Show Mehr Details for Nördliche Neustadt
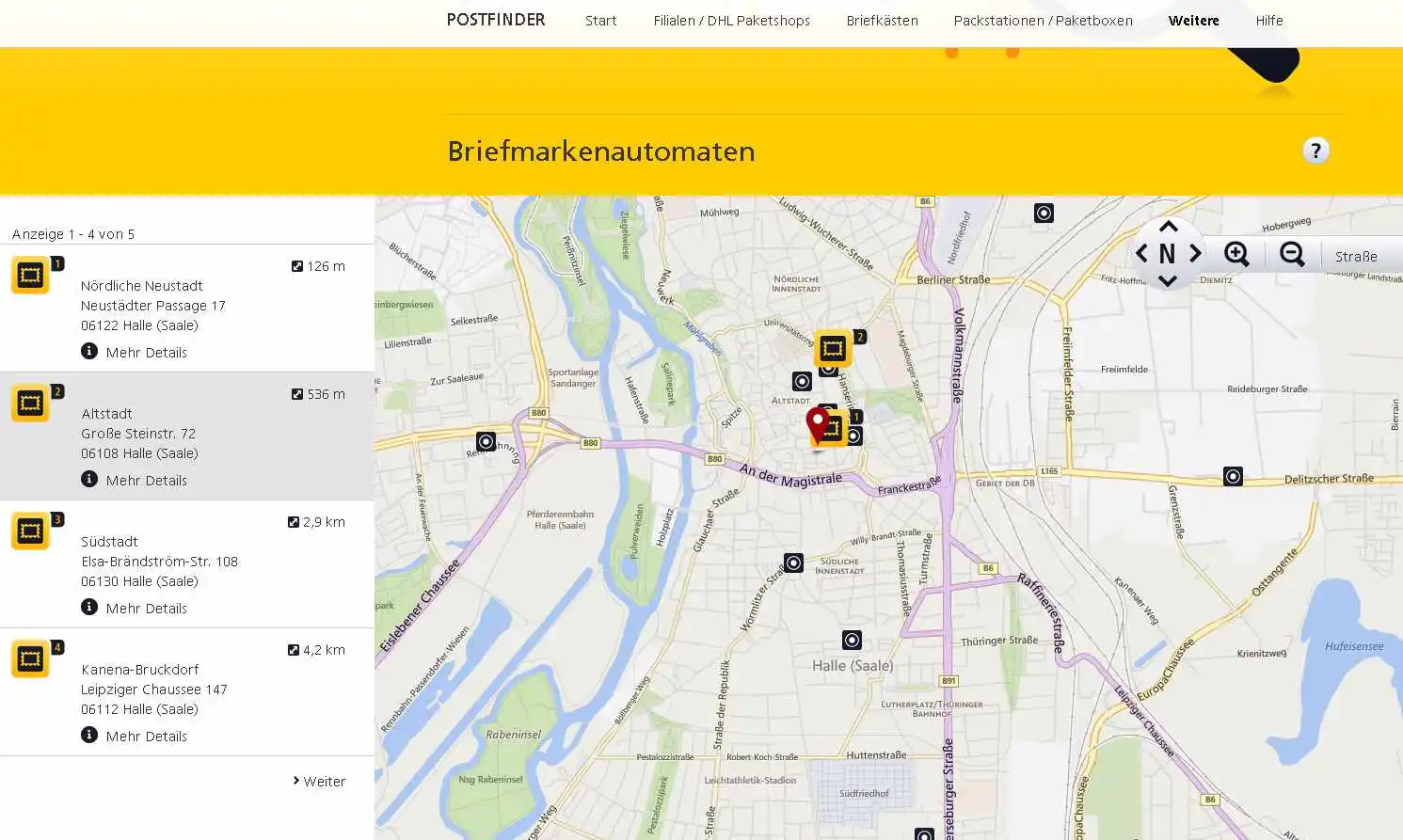The width and height of the screenshot is (1403, 840). (146, 352)
